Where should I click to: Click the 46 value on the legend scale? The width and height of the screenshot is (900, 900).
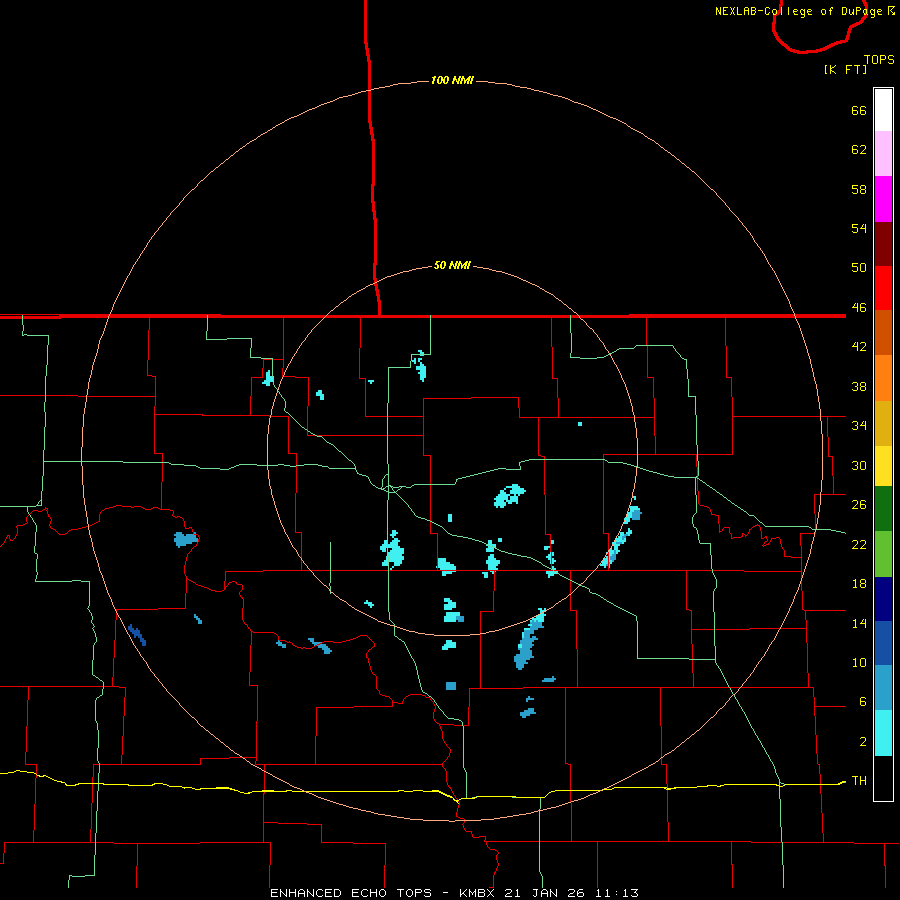pyautogui.click(x=859, y=308)
